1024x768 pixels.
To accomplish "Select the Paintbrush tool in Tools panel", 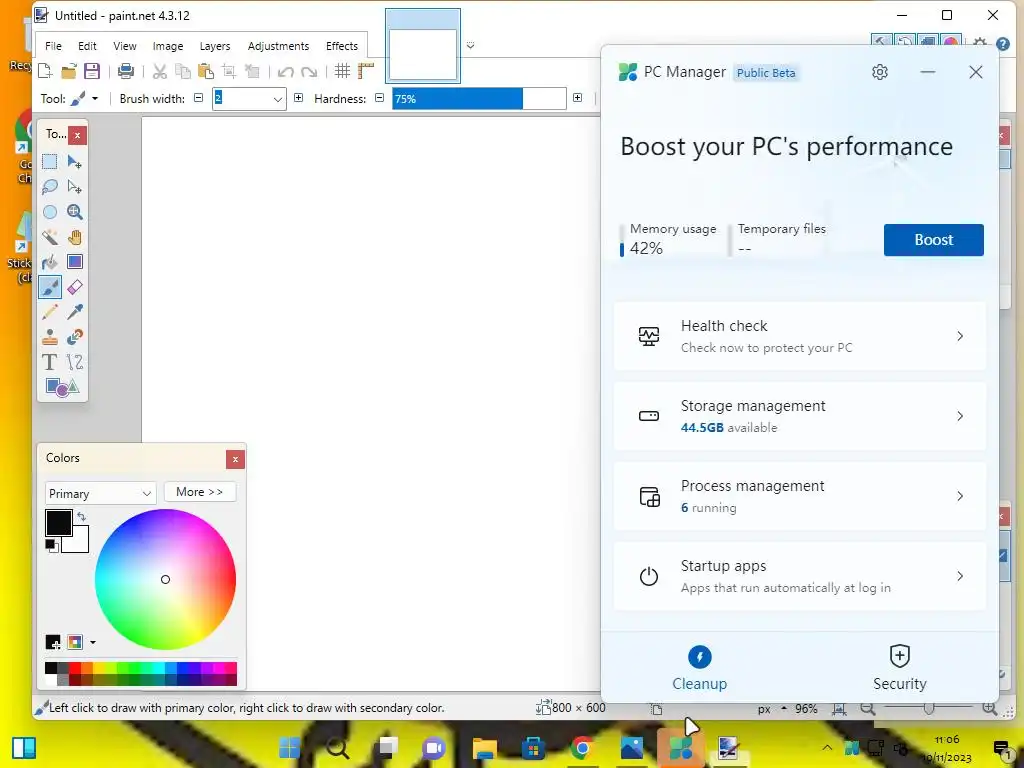I will (x=50, y=287).
